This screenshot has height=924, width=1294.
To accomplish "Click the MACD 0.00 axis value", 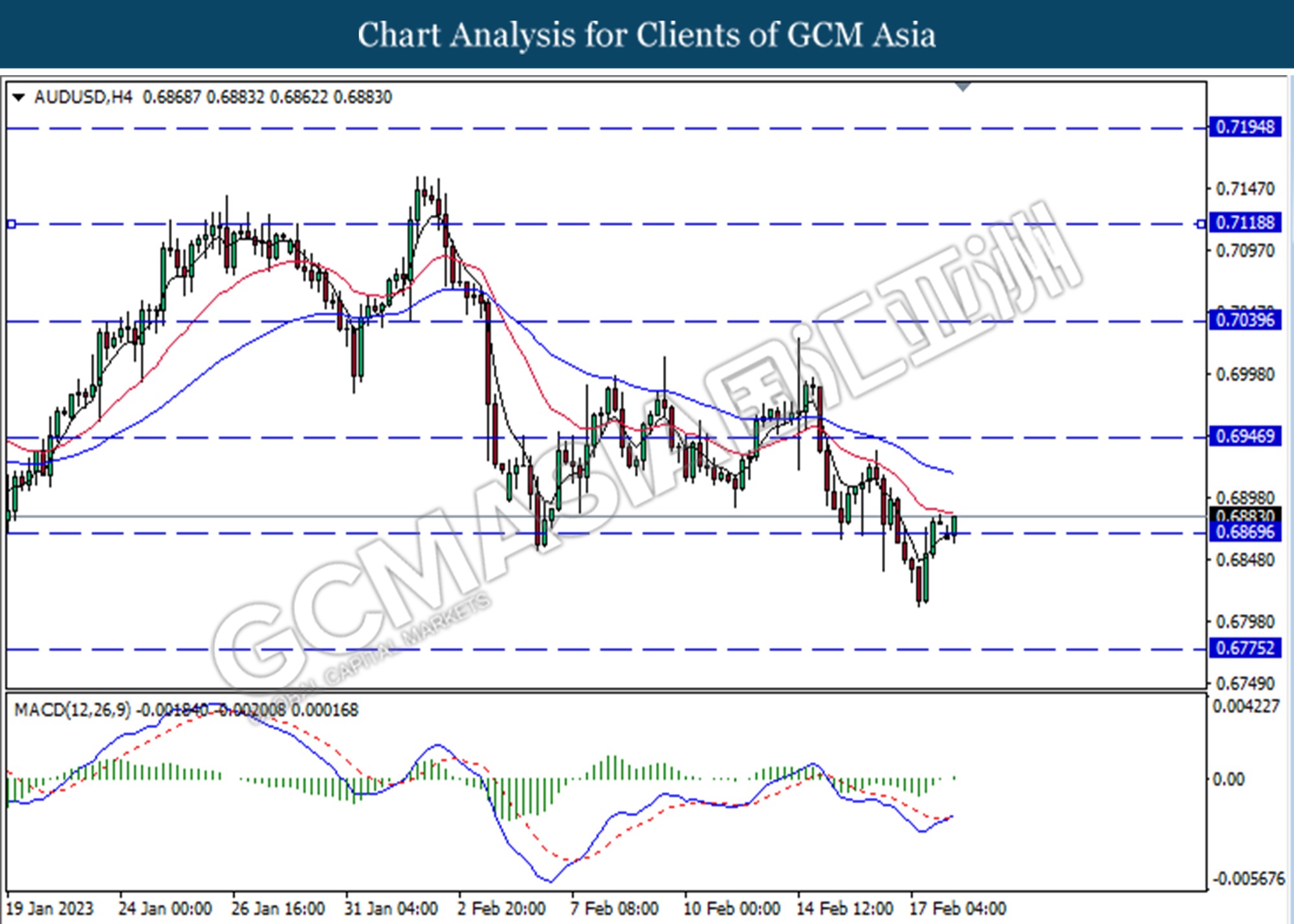I will [1227, 779].
